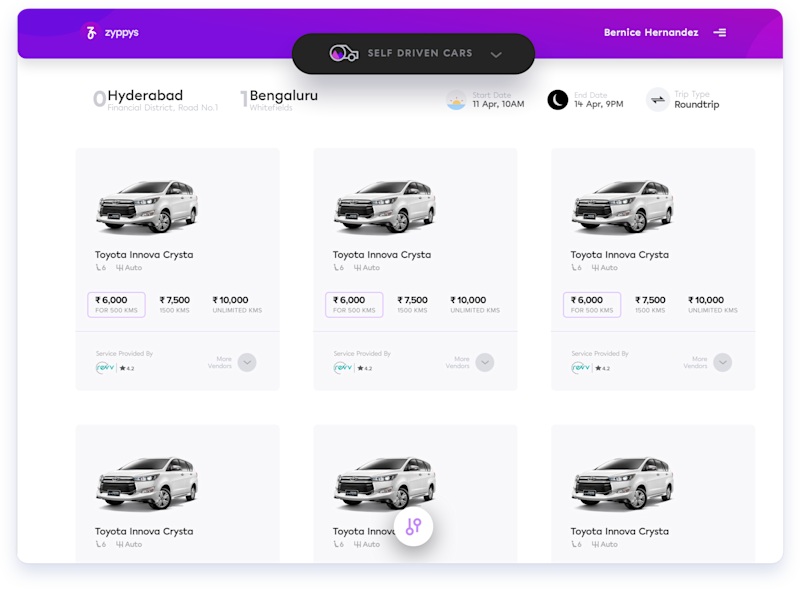Click the 4.2 star rating on the top-right card
Screen dimensions: 800x589
click(603, 368)
